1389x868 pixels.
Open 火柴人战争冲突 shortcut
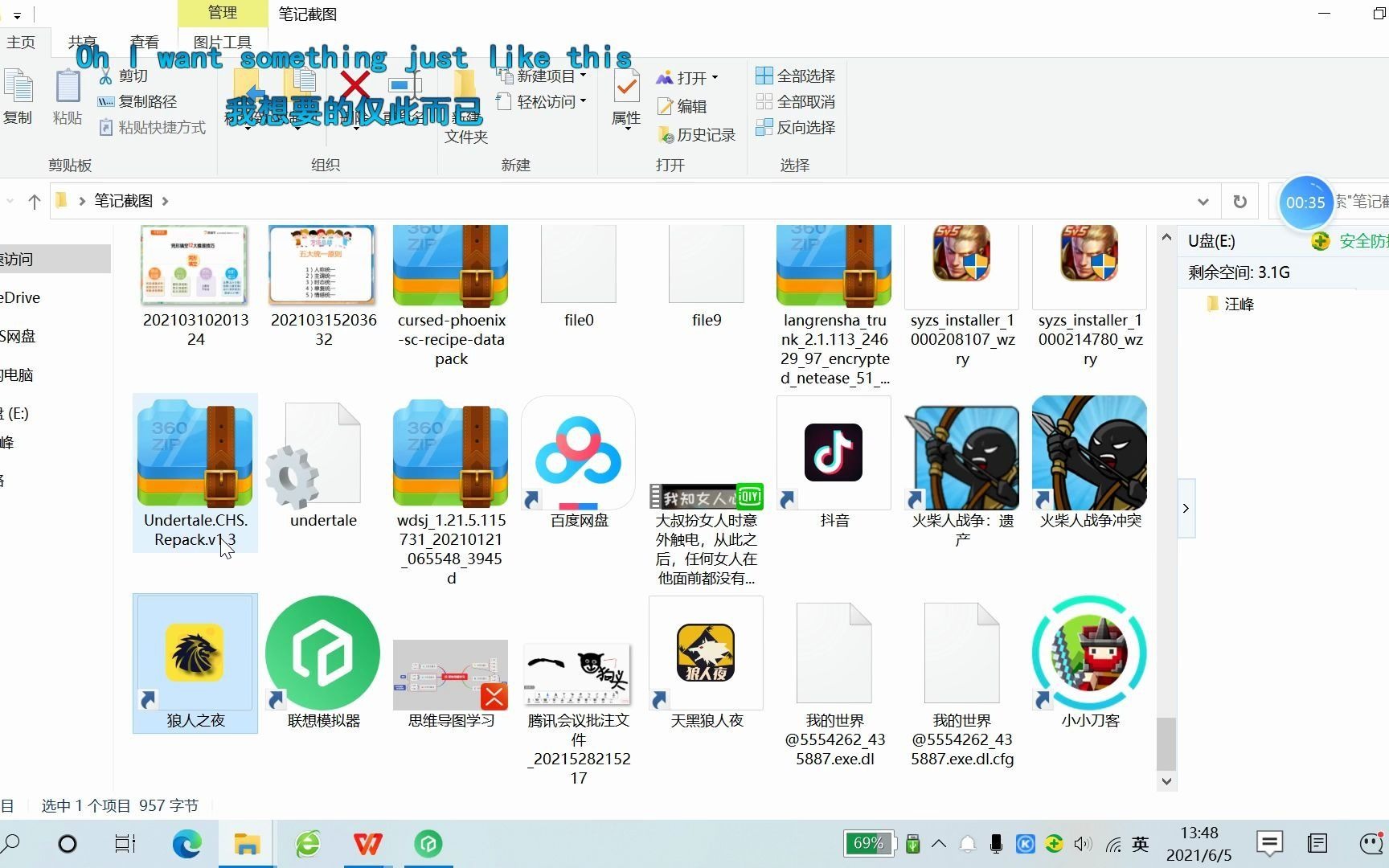click(x=1090, y=464)
